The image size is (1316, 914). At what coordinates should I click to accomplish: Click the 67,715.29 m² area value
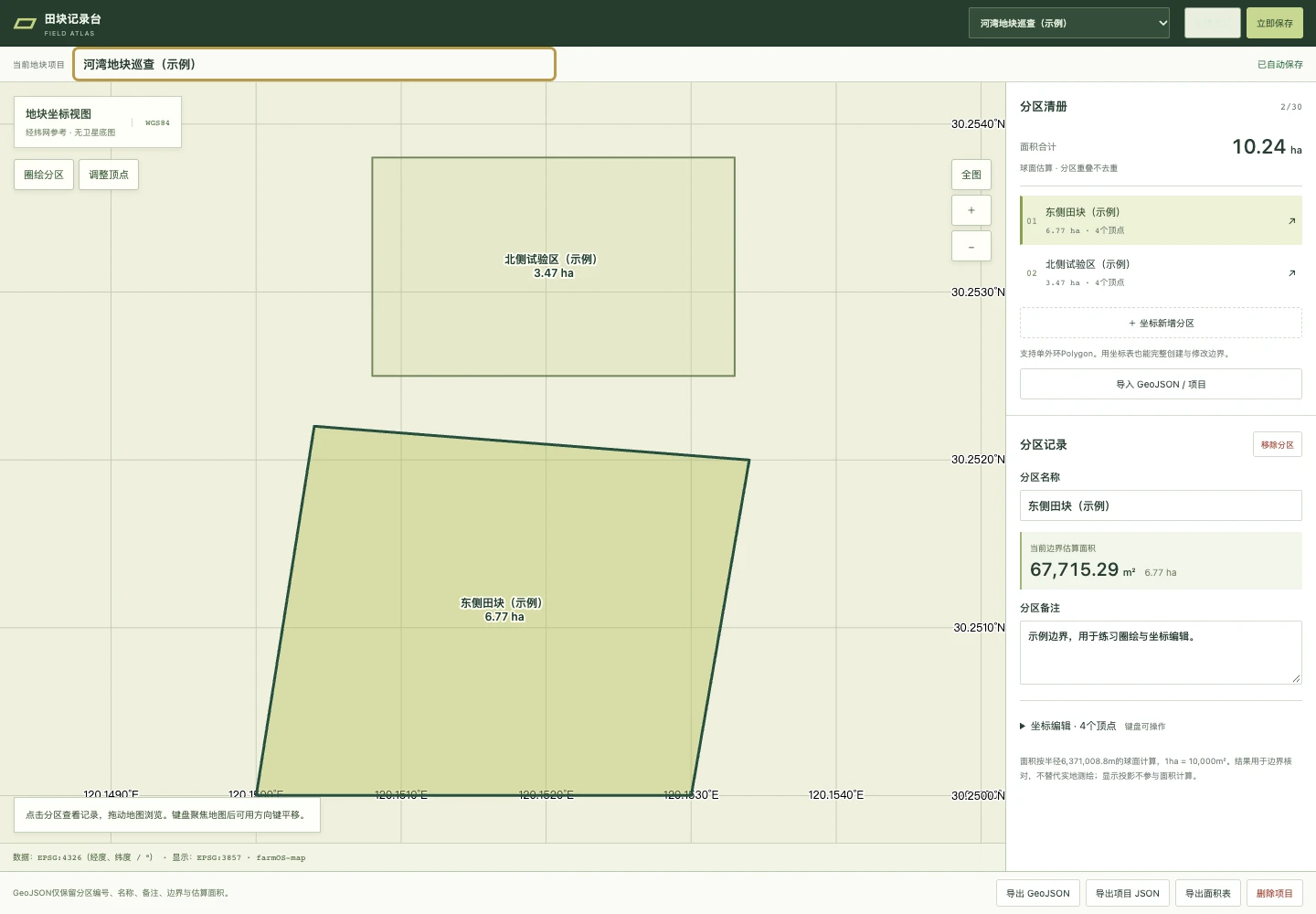[x=1082, y=569]
